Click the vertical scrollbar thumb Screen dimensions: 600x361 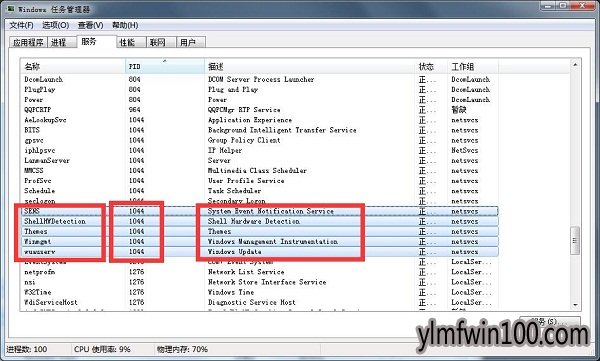click(x=575, y=240)
